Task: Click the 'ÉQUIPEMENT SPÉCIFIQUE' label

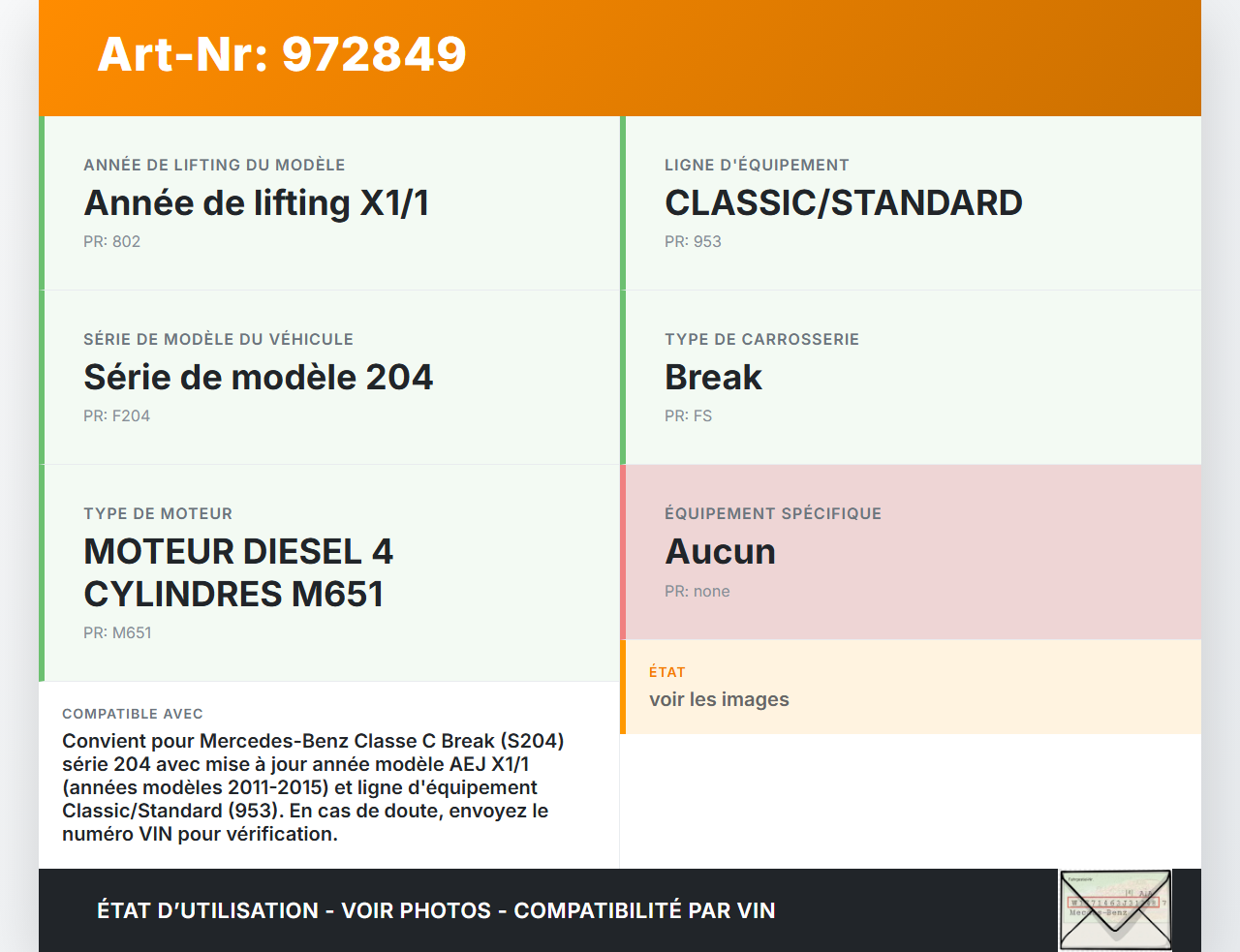Action: [773, 513]
